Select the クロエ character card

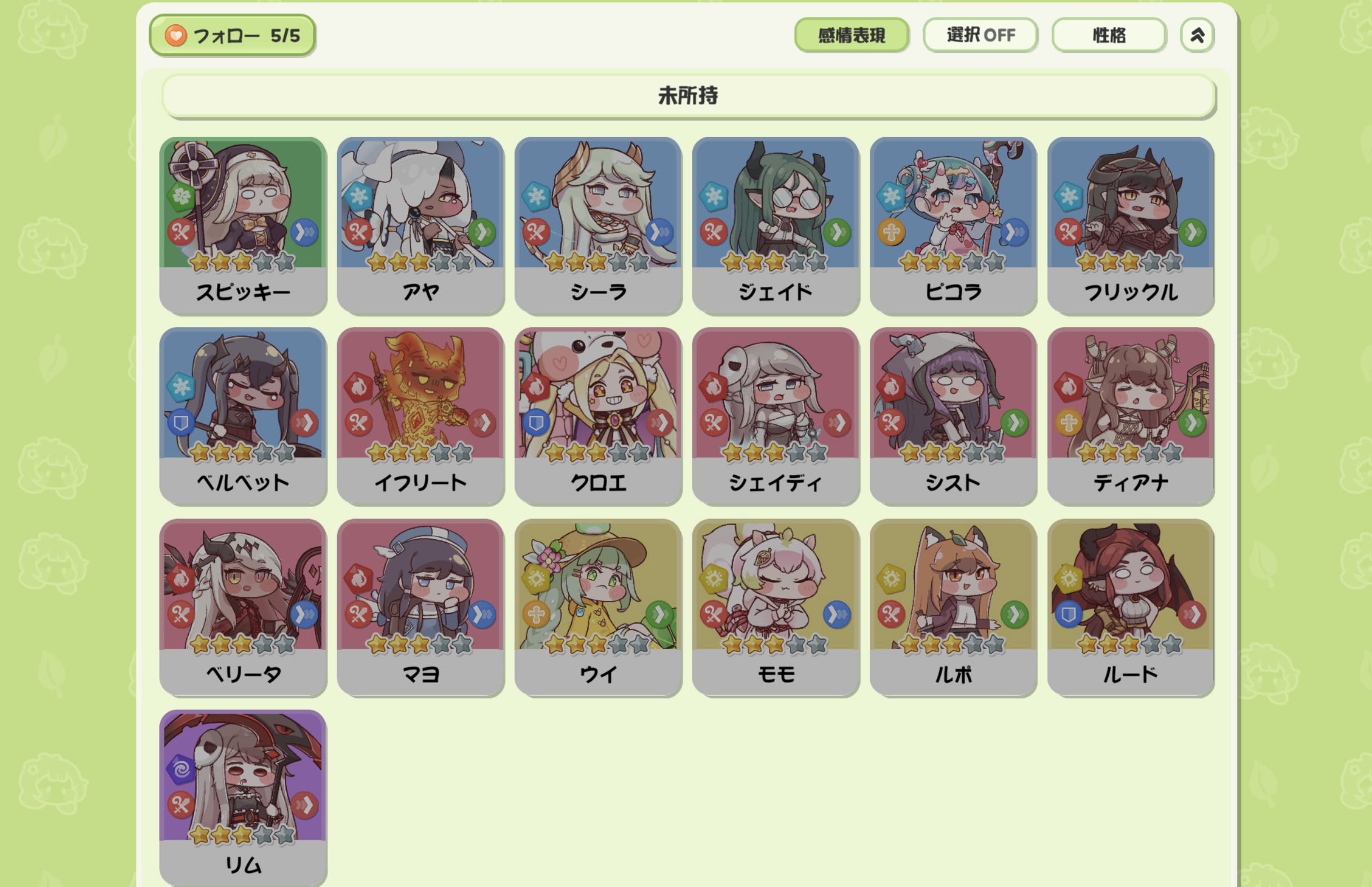tap(598, 416)
